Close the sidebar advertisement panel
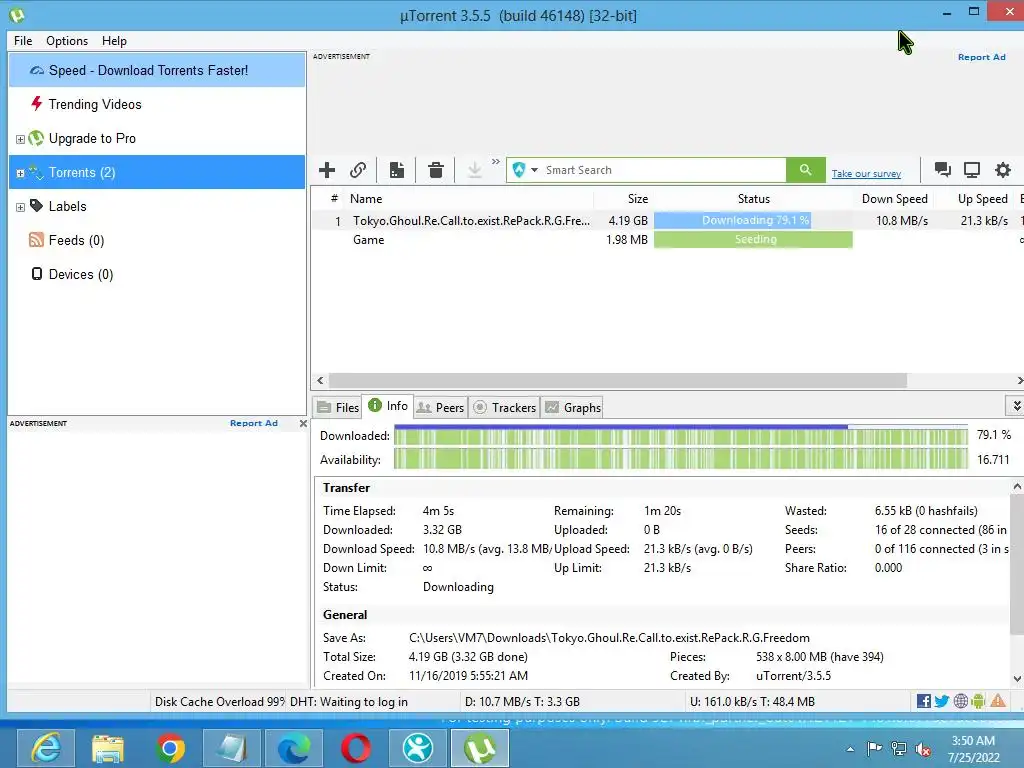 click(303, 423)
